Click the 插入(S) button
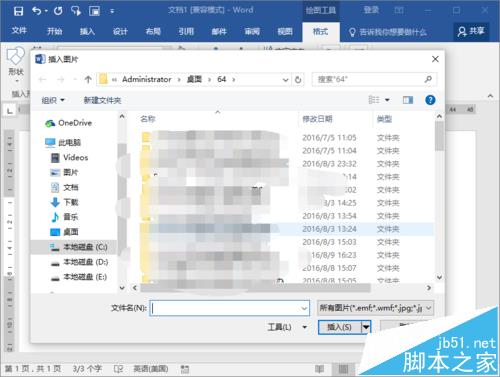This screenshot has height=377, width=500. (x=339, y=327)
